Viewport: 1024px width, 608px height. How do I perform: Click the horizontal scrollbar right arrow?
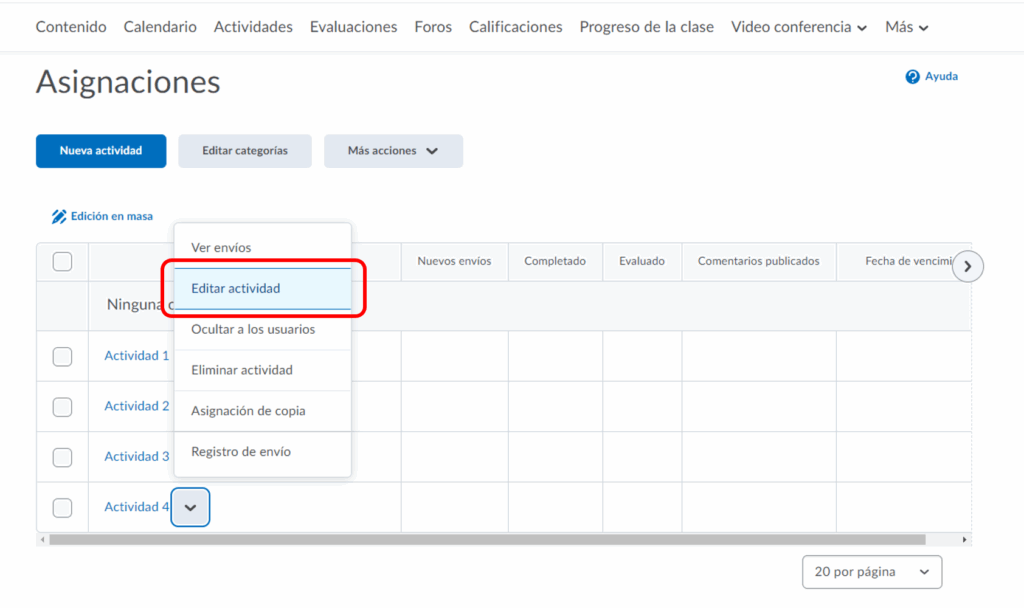pos(964,540)
